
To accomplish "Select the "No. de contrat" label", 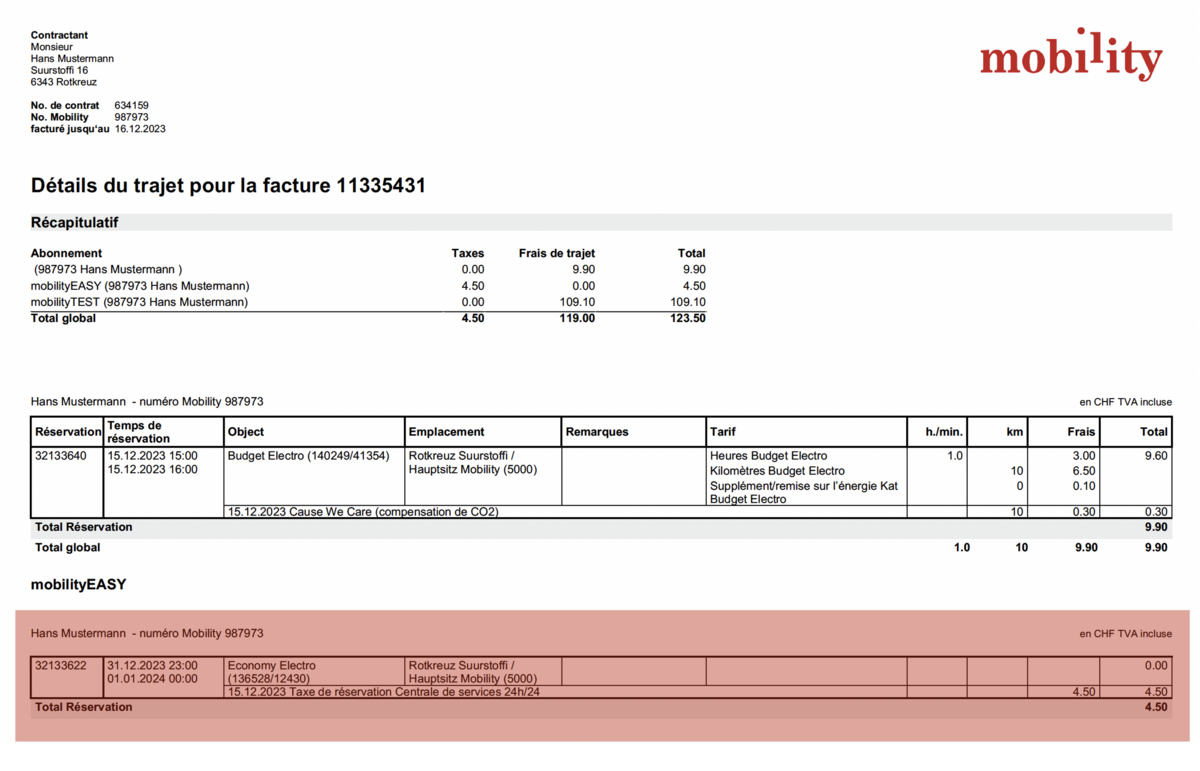I will (x=65, y=105).
